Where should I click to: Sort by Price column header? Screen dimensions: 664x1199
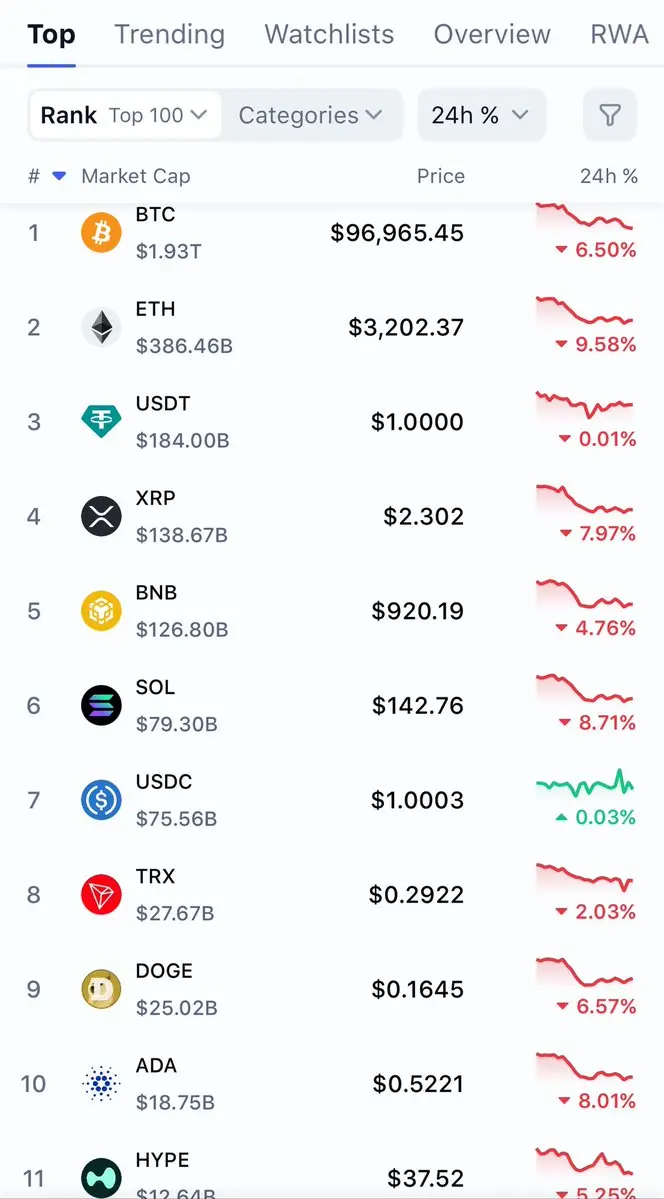pyautogui.click(x=440, y=177)
